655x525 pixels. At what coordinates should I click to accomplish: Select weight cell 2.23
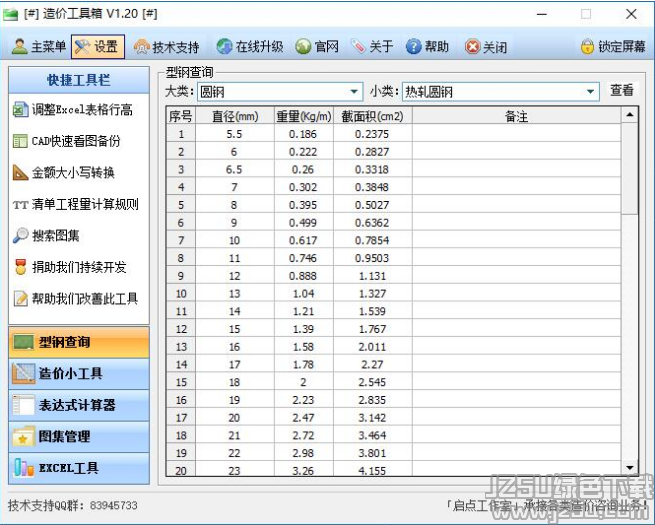(x=304, y=400)
